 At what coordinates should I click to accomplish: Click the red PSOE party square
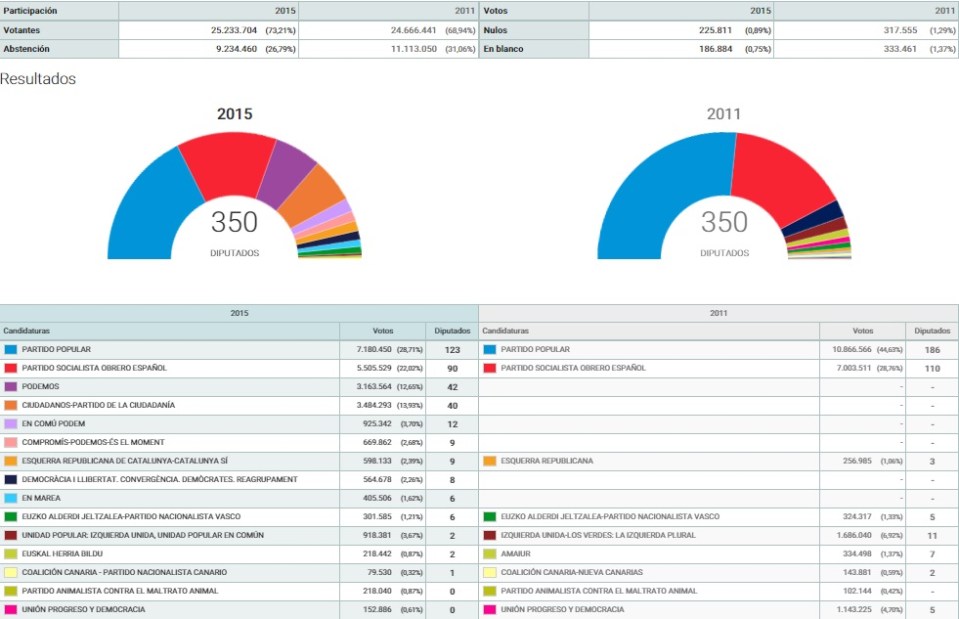(x=11, y=366)
